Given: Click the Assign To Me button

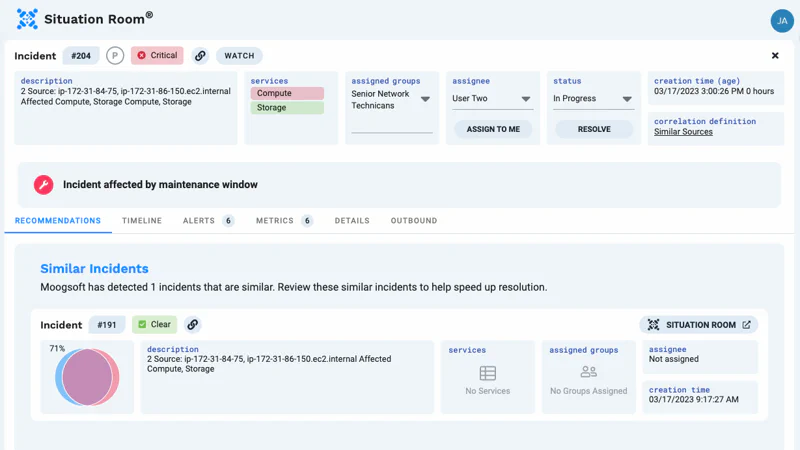Looking at the screenshot, I should tap(493, 129).
